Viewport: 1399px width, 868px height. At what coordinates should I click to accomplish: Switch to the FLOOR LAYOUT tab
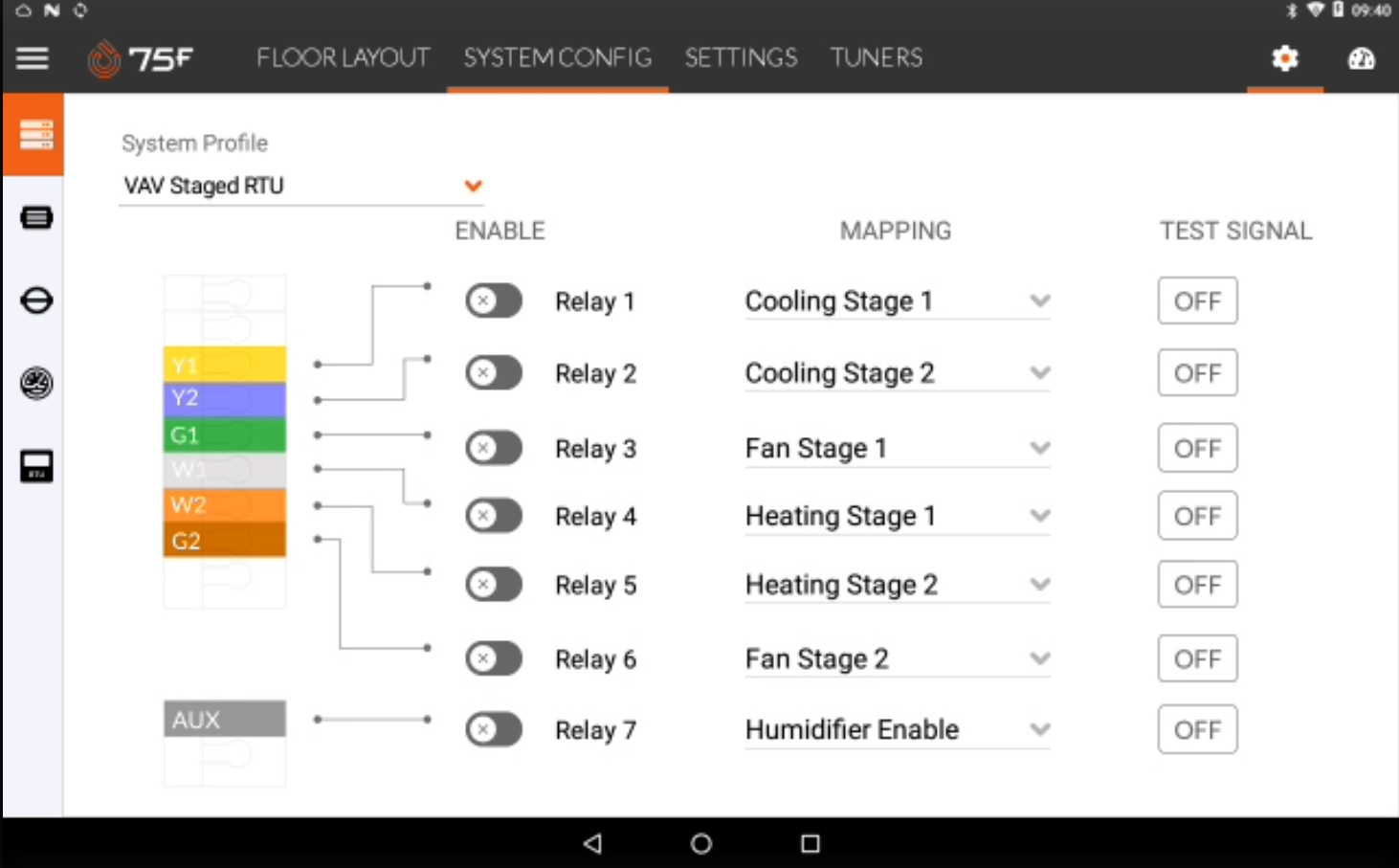[x=342, y=58]
